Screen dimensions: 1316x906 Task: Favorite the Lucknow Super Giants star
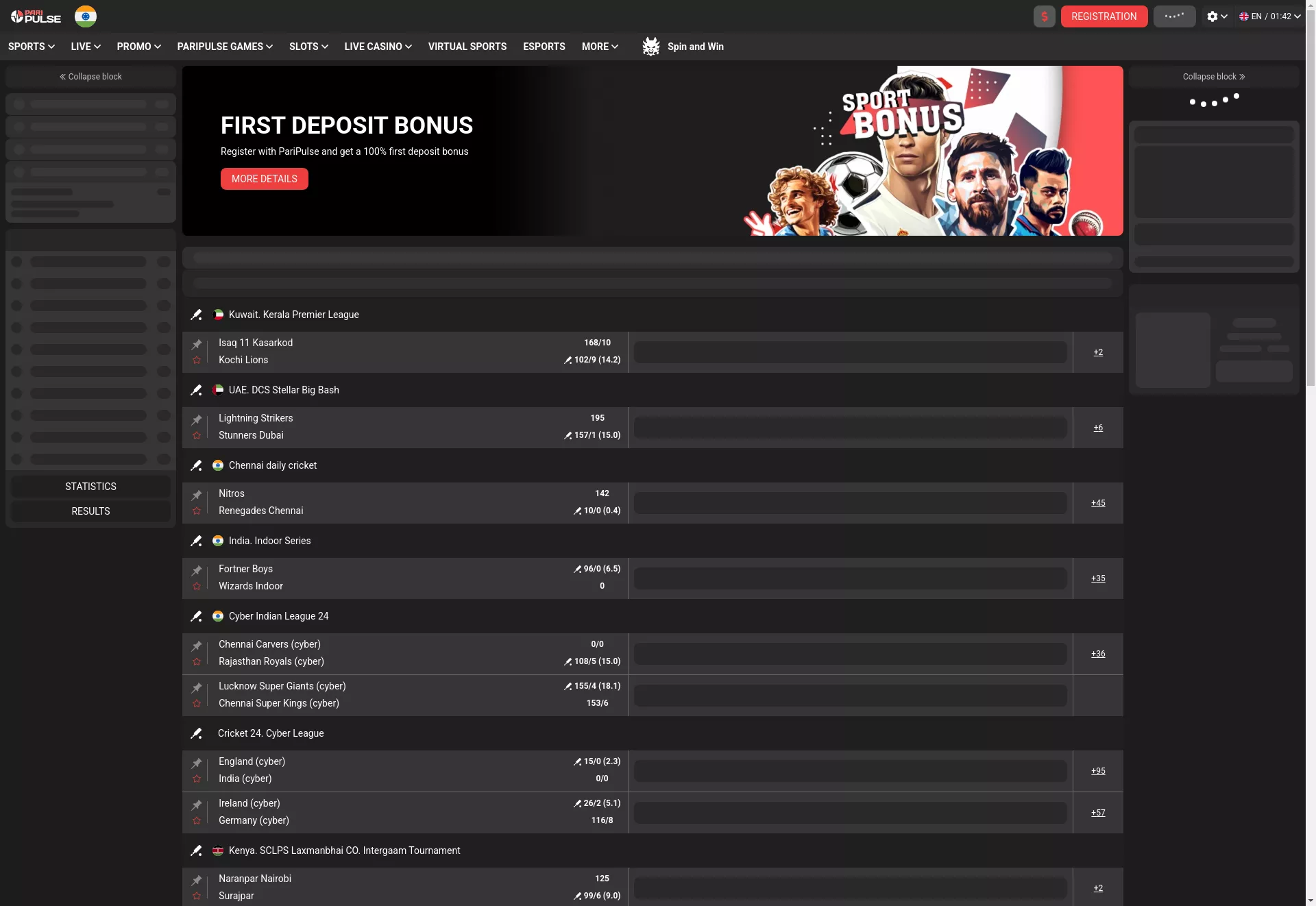(197, 704)
